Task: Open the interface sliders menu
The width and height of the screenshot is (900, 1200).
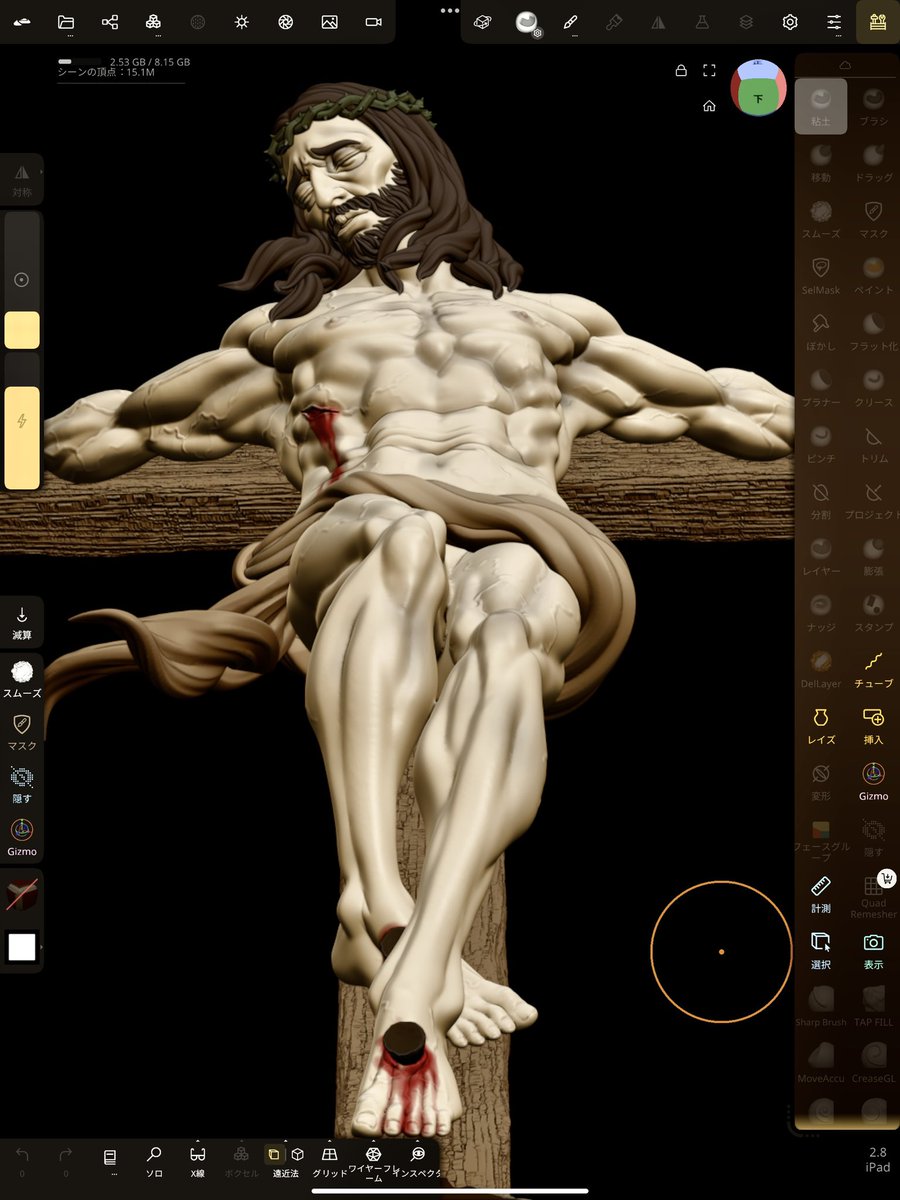Action: click(834, 22)
